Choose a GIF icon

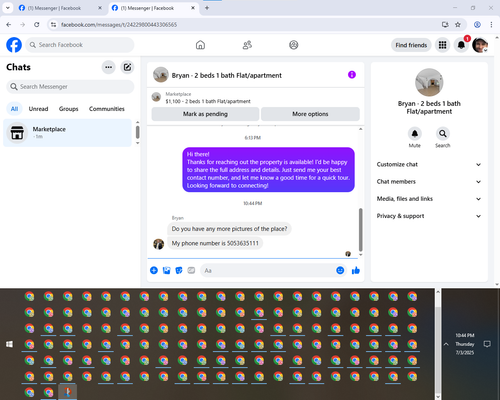click(191, 270)
